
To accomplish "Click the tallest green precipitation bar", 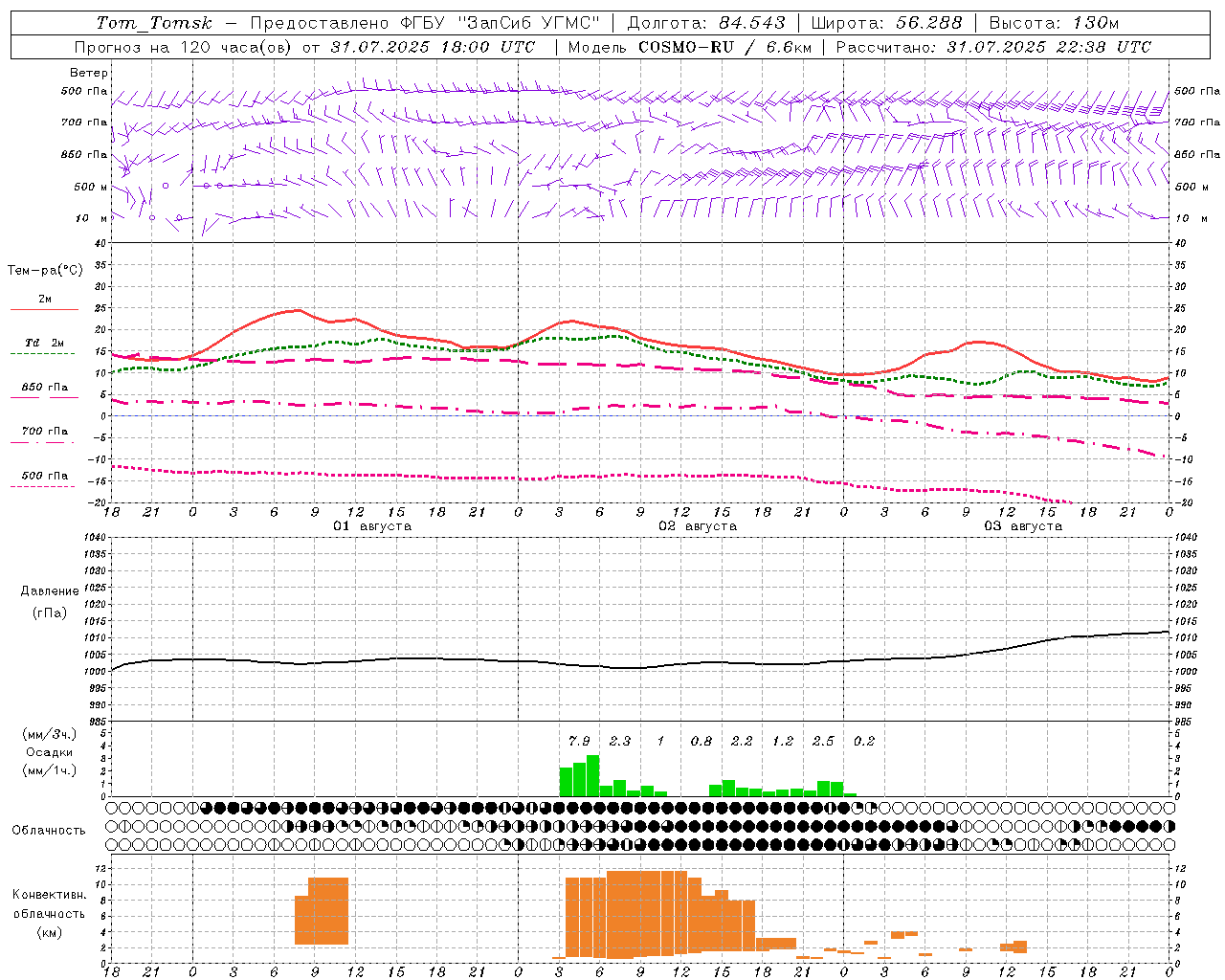I will 593,776.
